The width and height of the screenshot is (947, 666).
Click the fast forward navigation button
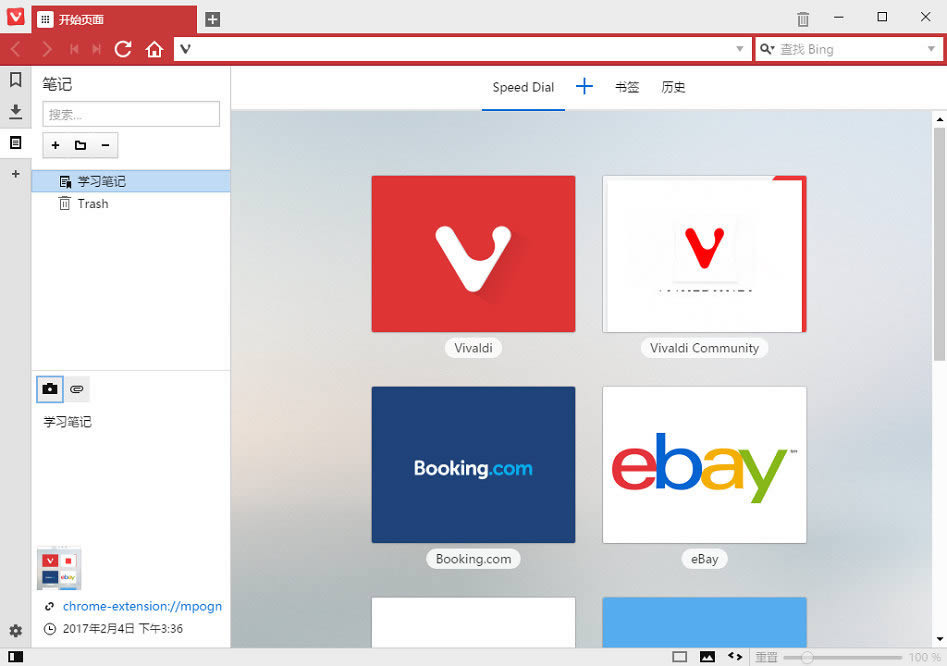pos(97,49)
